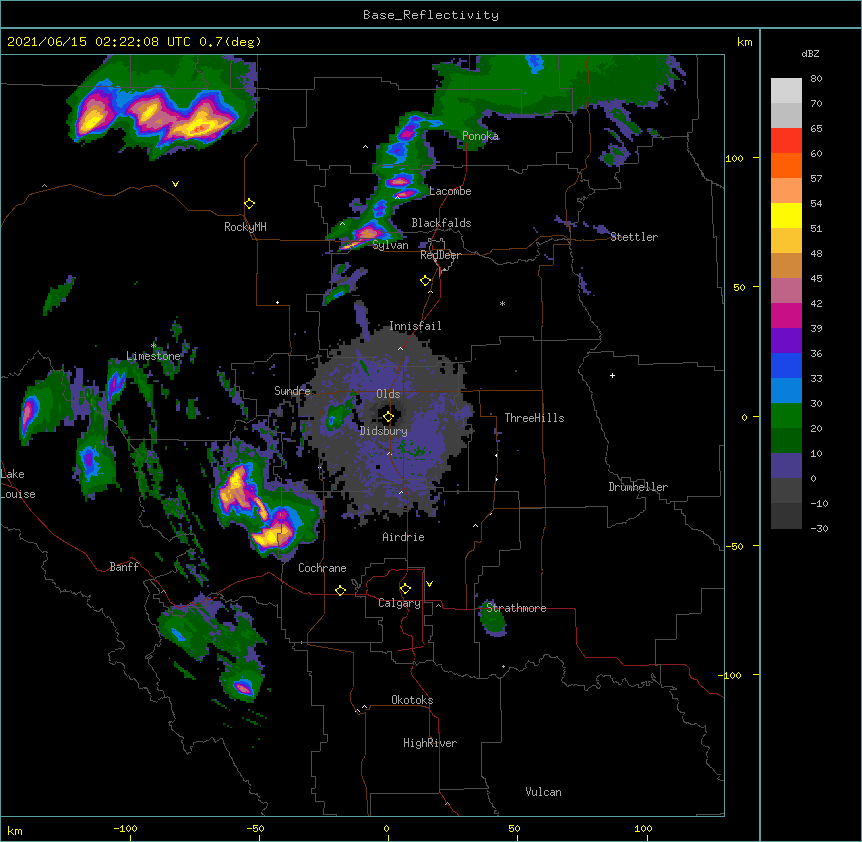Click the Sylvan label
Screen dimensions: 862x842
pyautogui.click(x=390, y=245)
